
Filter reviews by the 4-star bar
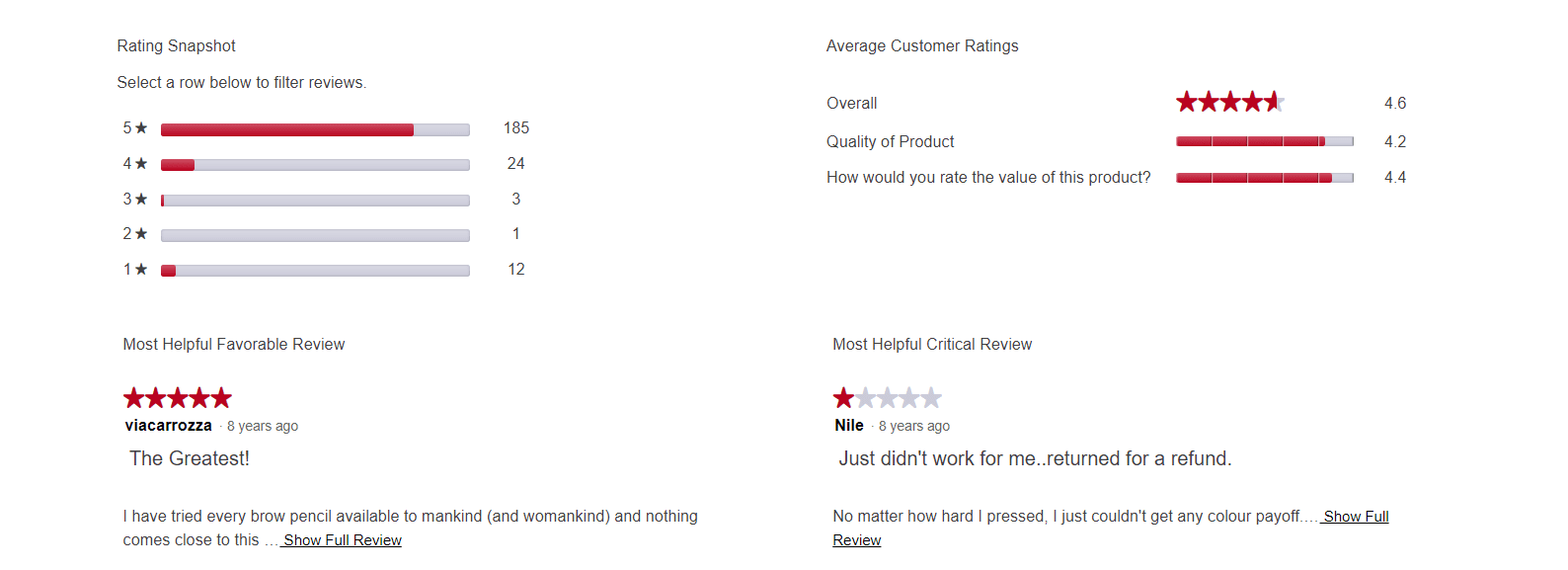tap(315, 165)
